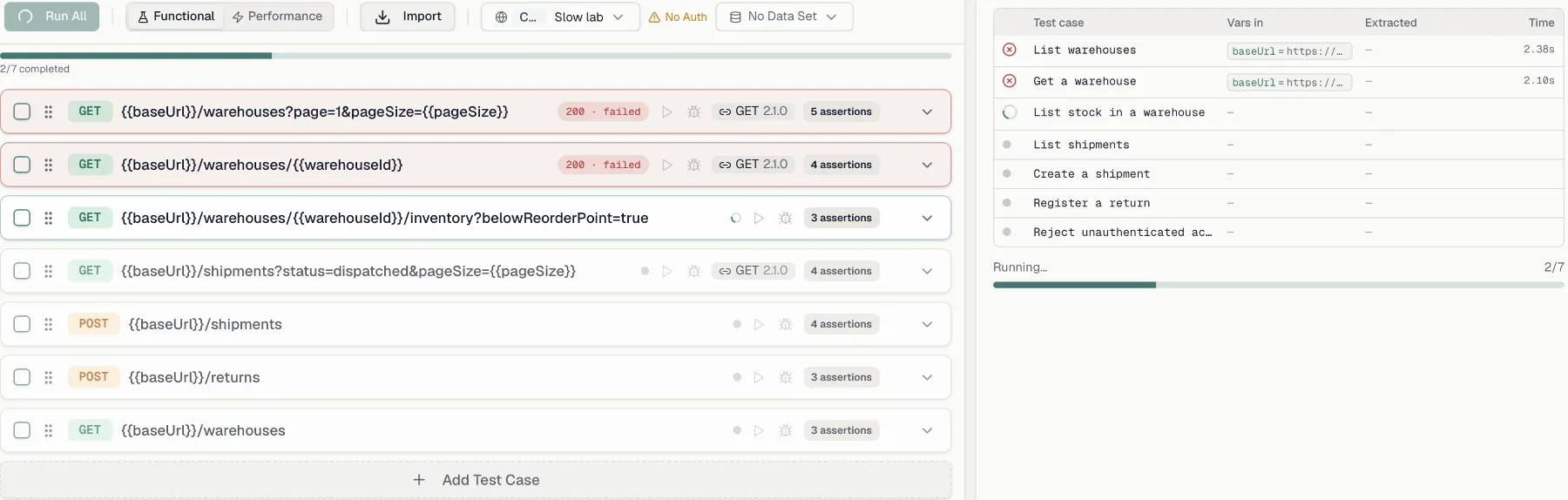The width and height of the screenshot is (1568, 500).
Task: Select Register a return result row
Action: 1278,203
